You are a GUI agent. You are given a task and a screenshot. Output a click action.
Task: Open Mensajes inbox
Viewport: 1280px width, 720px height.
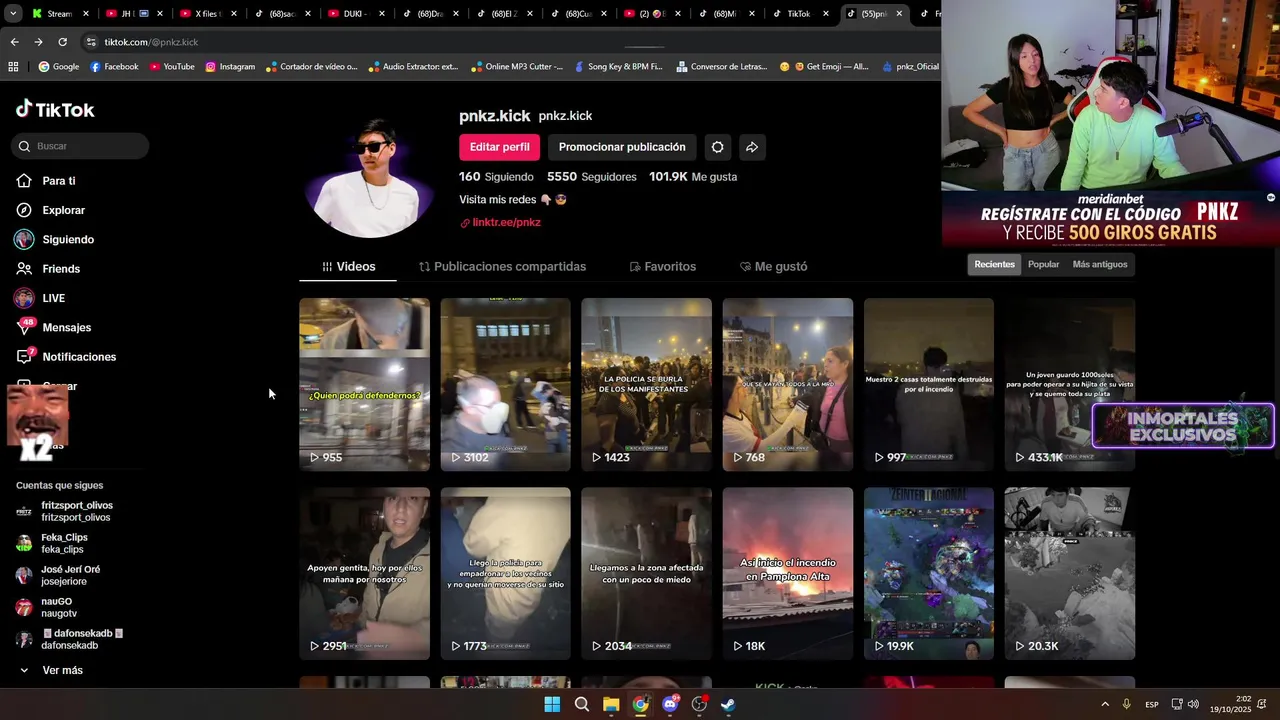[53, 327]
